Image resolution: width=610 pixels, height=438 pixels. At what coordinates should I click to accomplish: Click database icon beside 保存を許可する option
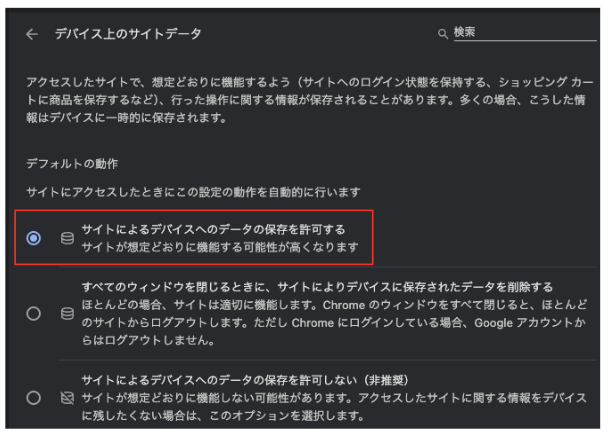tap(67, 238)
